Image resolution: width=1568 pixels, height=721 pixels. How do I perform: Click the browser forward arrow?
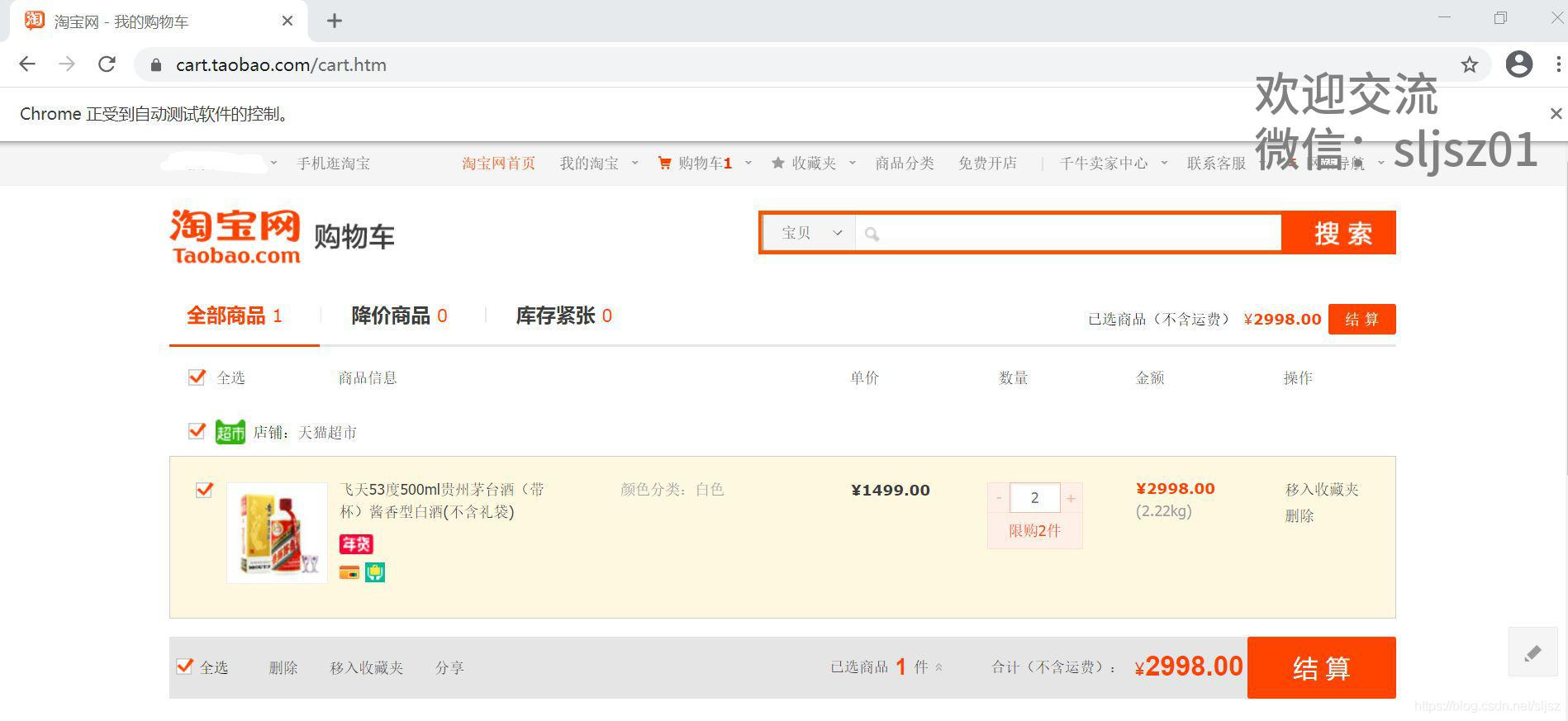(x=67, y=64)
